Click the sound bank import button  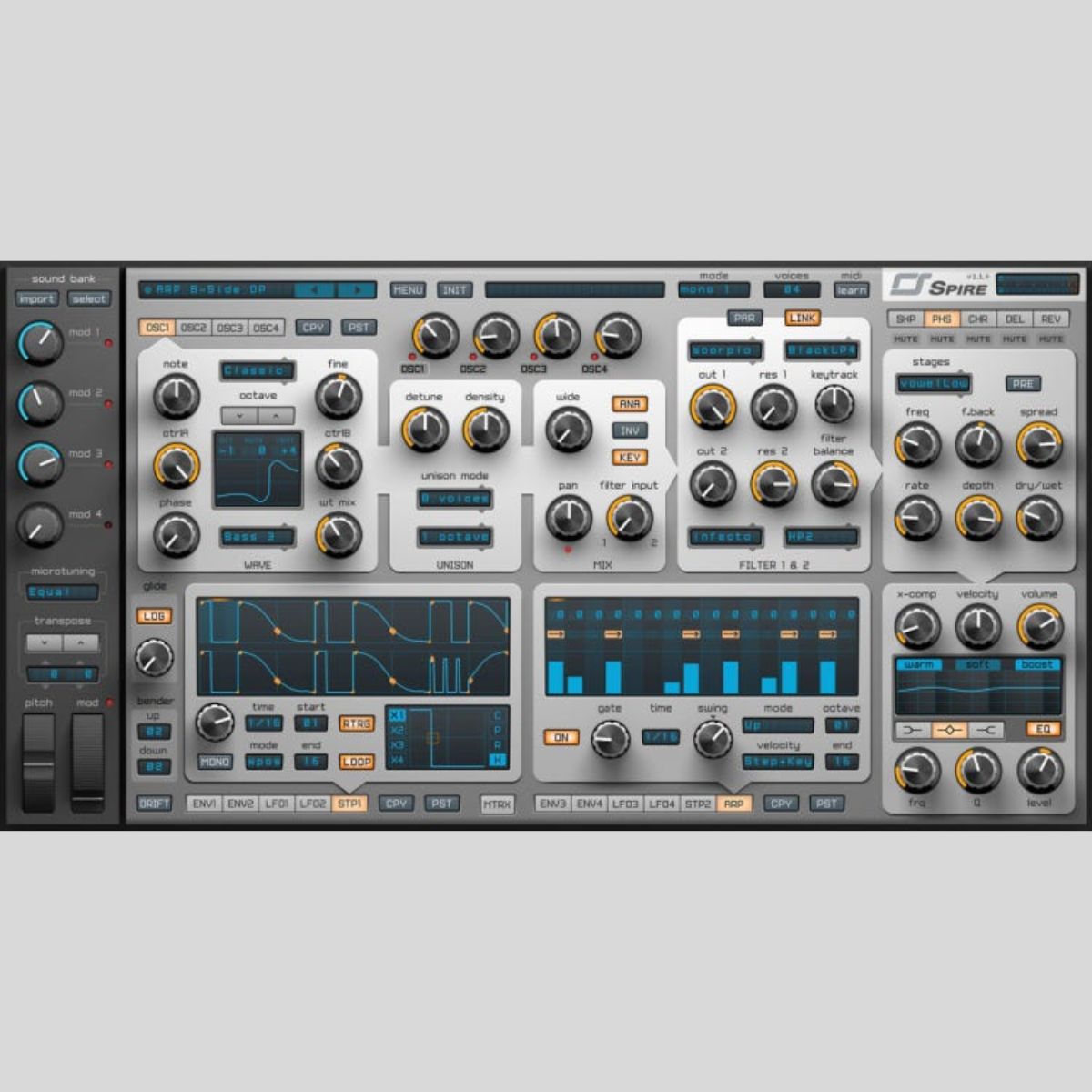36,299
